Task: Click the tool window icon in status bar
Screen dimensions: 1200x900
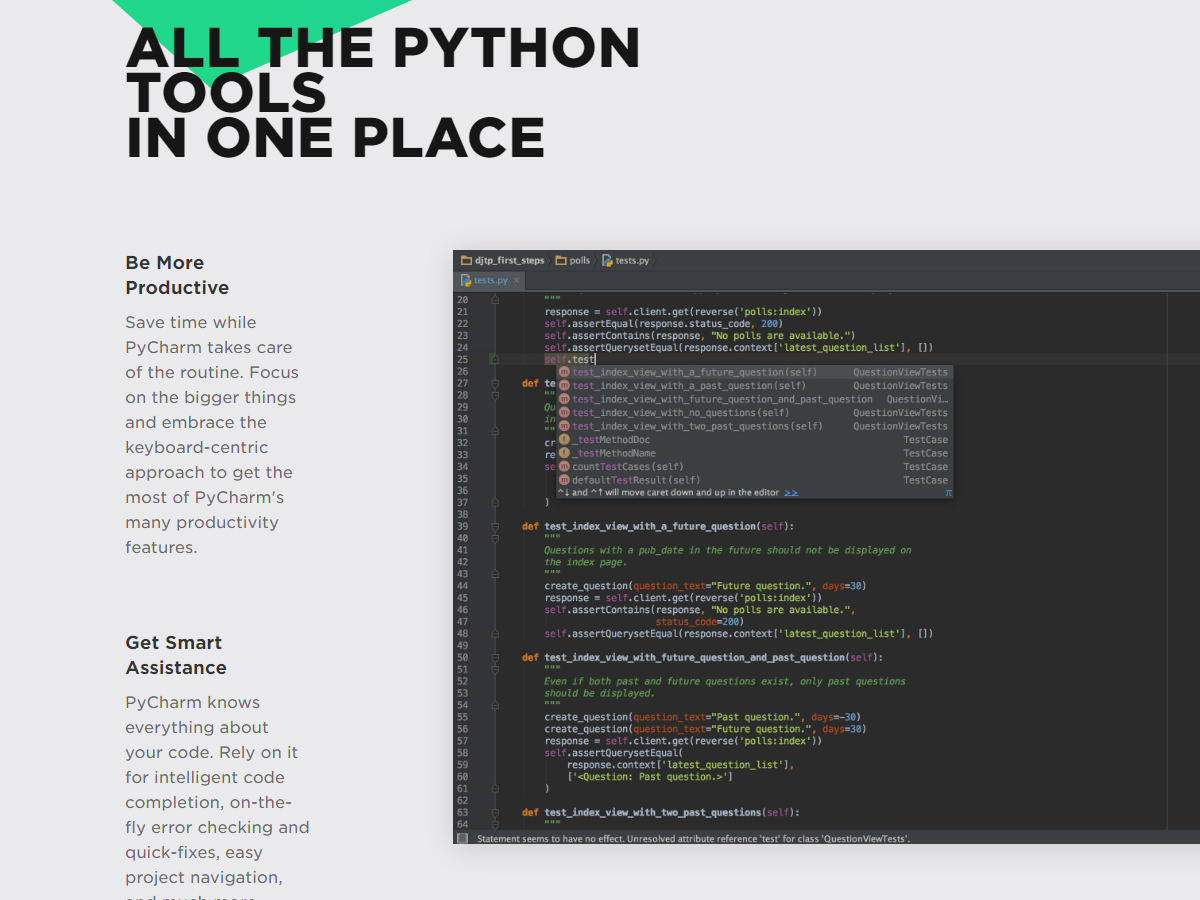Action: [462, 838]
